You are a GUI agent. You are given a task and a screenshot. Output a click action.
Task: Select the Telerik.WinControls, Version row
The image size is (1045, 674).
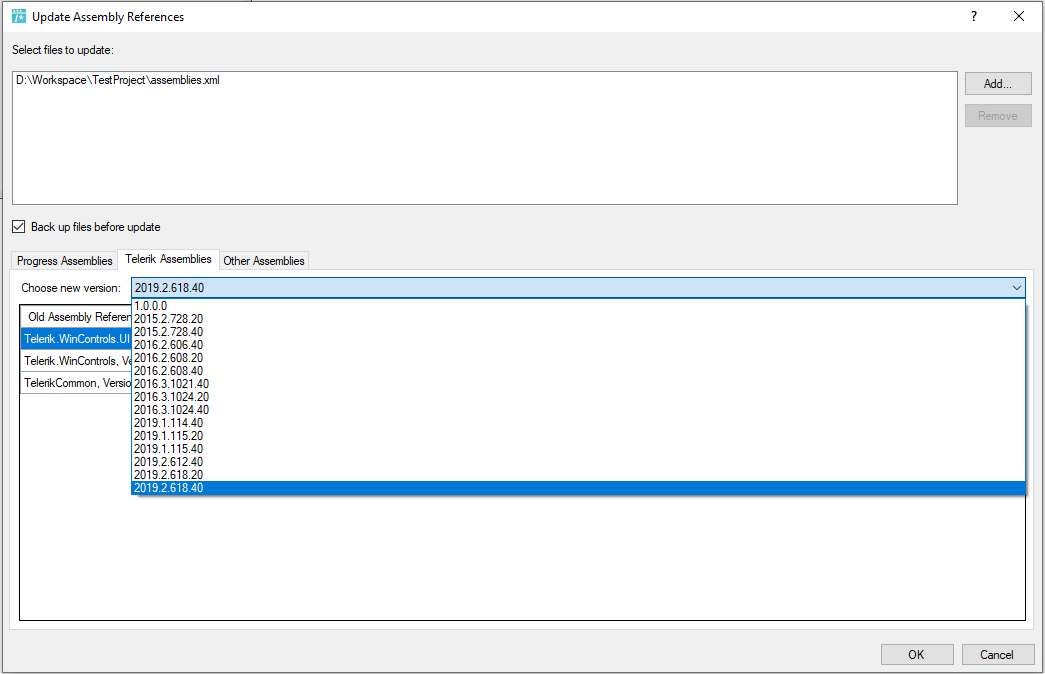(x=76, y=361)
